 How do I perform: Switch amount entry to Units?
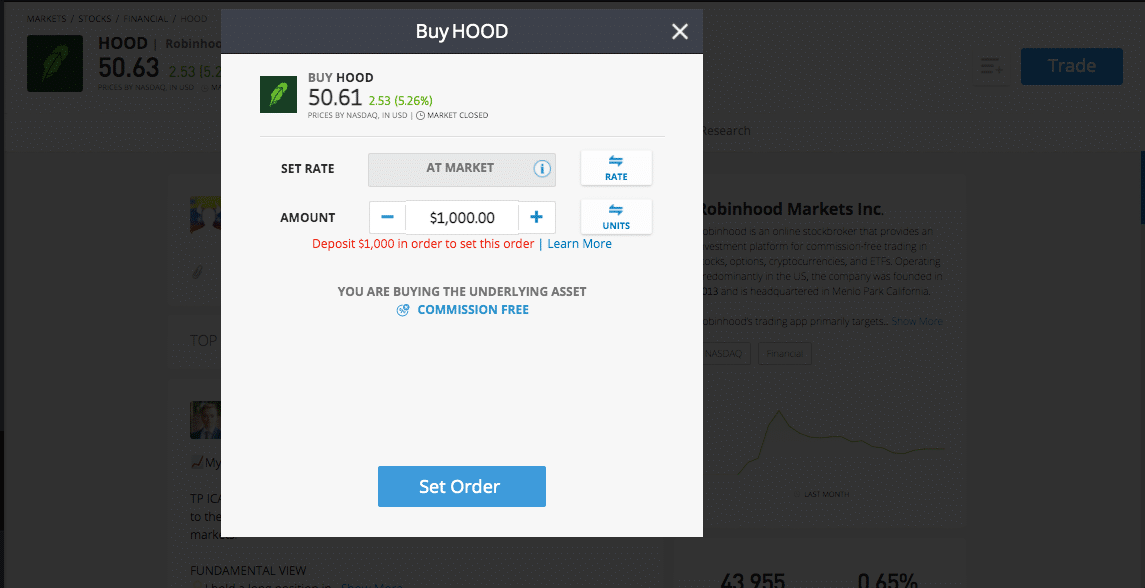616,217
